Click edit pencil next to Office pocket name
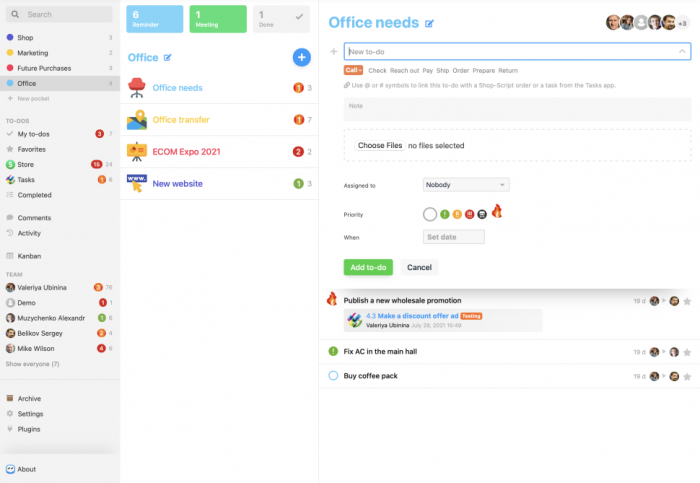This screenshot has height=483, width=700. (168, 58)
